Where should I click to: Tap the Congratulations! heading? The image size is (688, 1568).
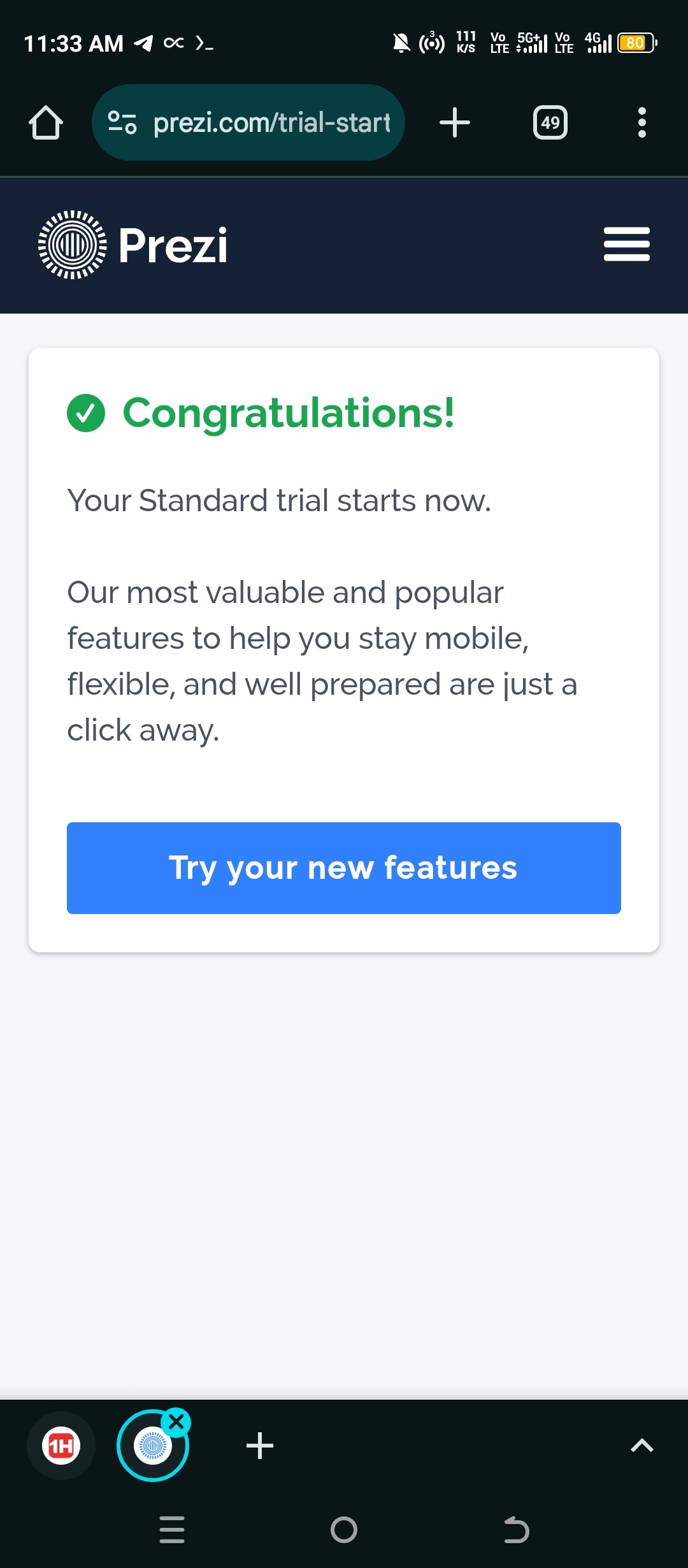pyautogui.click(x=289, y=413)
